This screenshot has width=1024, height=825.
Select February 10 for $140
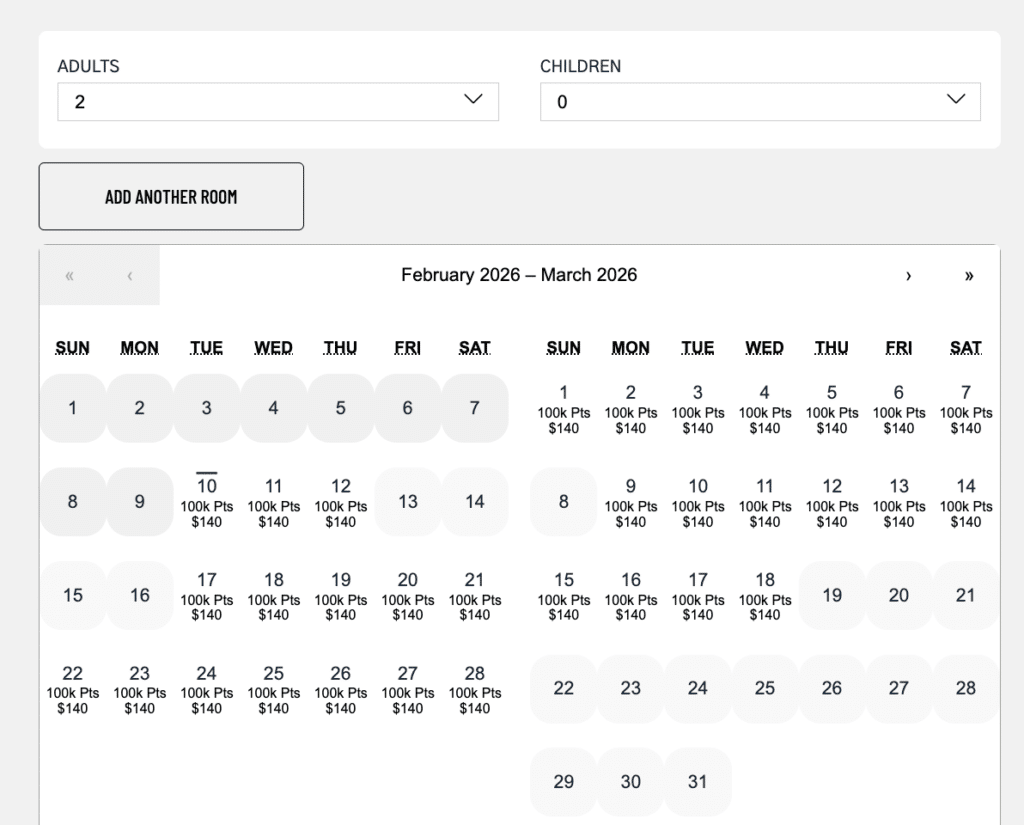[206, 502]
